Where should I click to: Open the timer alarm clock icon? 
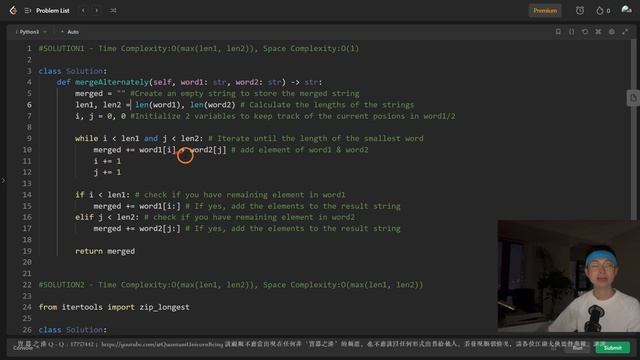[x=580, y=11]
